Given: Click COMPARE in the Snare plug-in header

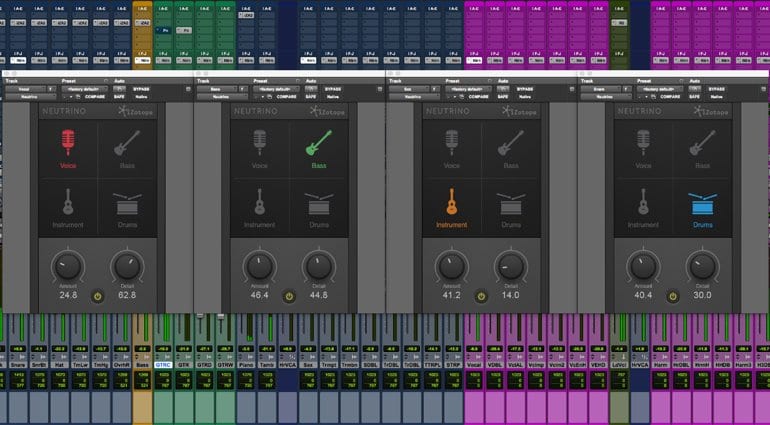Looking at the screenshot, I should click(x=670, y=97).
